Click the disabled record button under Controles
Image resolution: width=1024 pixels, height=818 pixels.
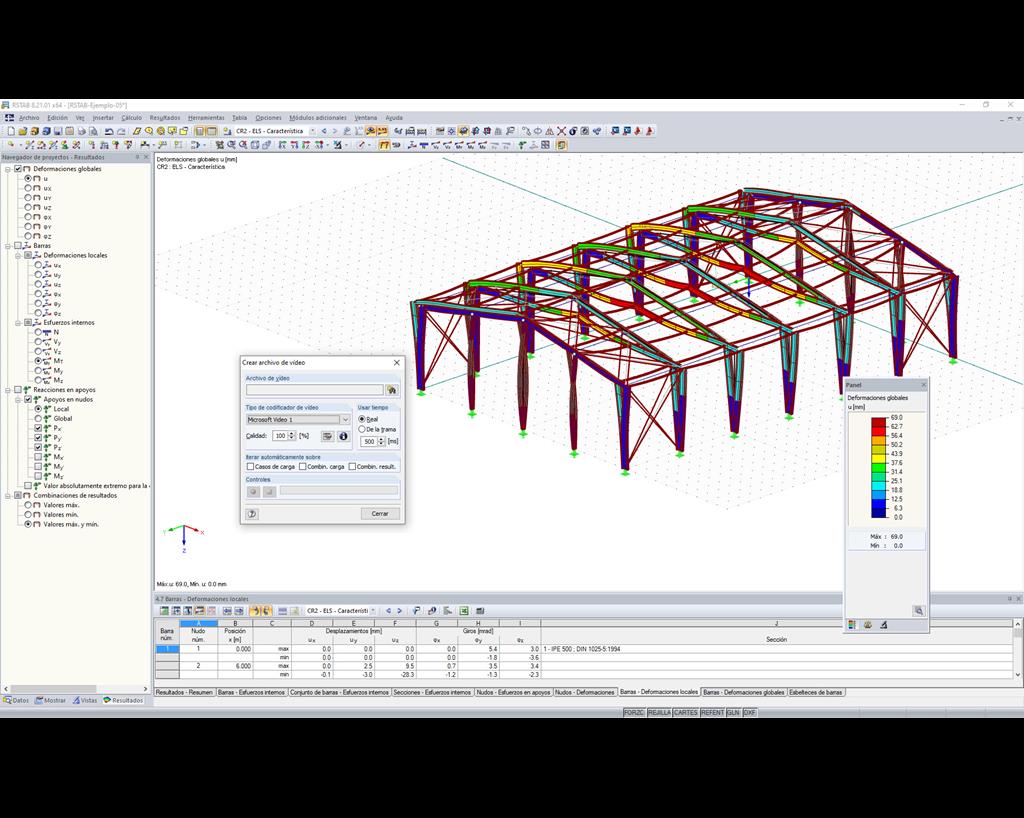pyautogui.click(x=253, y=491)
